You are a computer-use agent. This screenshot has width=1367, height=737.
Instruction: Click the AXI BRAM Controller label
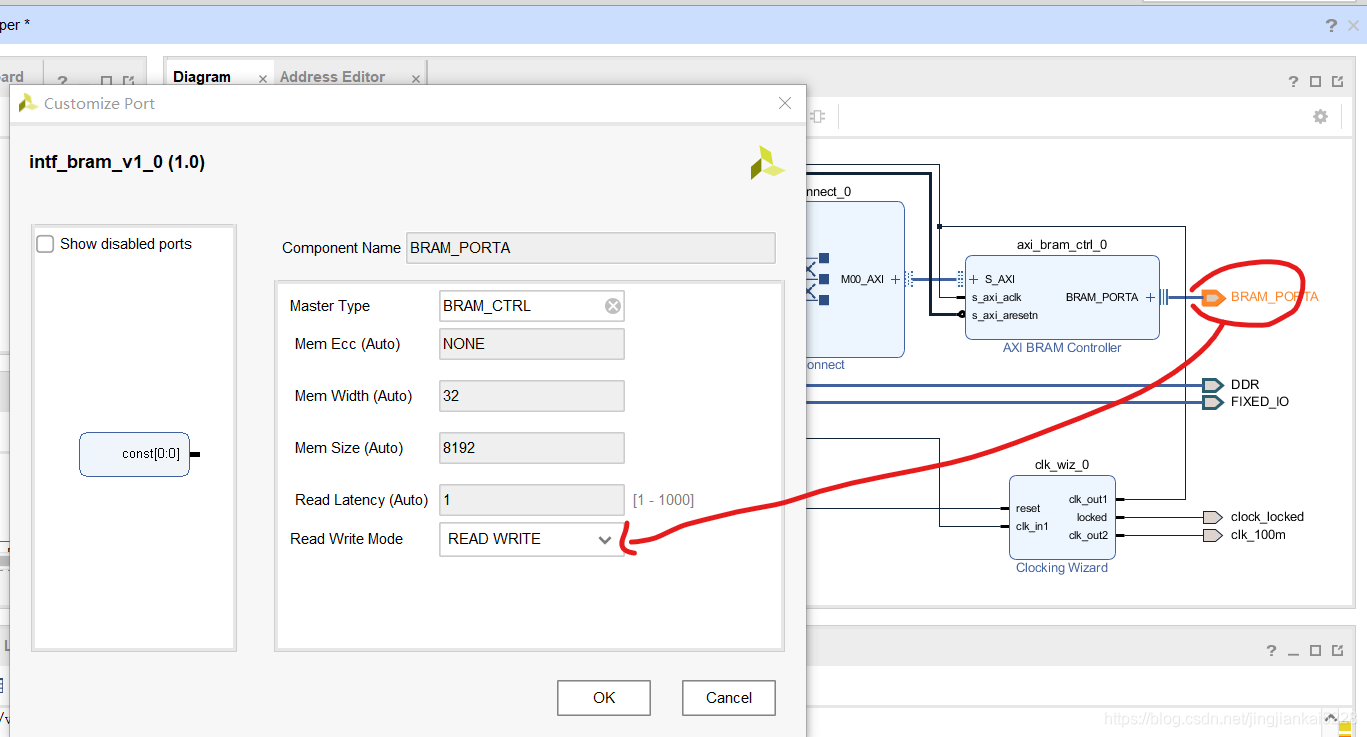click(x=1062, y=348)
